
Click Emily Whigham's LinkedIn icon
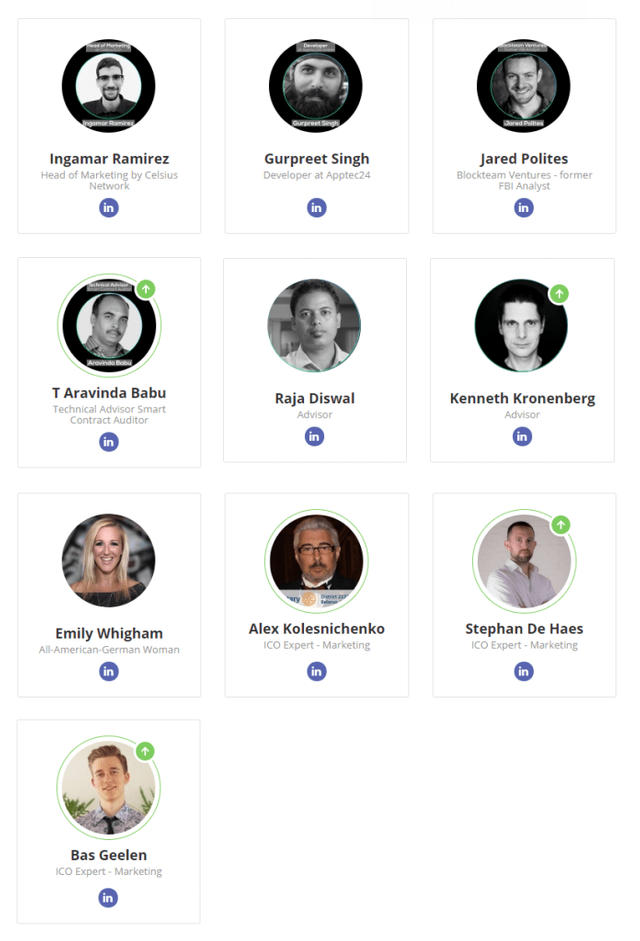point(109,671)
